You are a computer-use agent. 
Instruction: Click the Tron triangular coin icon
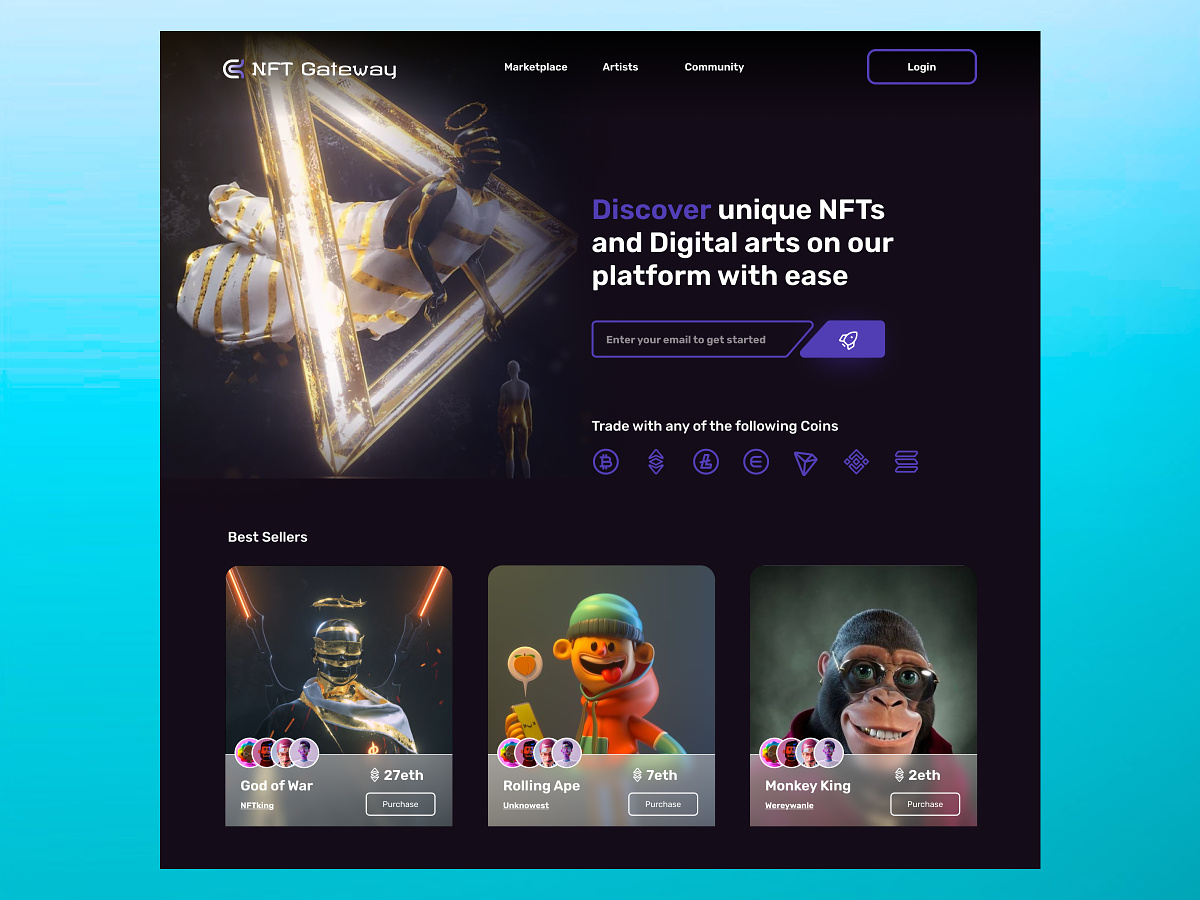click(x=806, y=463)
